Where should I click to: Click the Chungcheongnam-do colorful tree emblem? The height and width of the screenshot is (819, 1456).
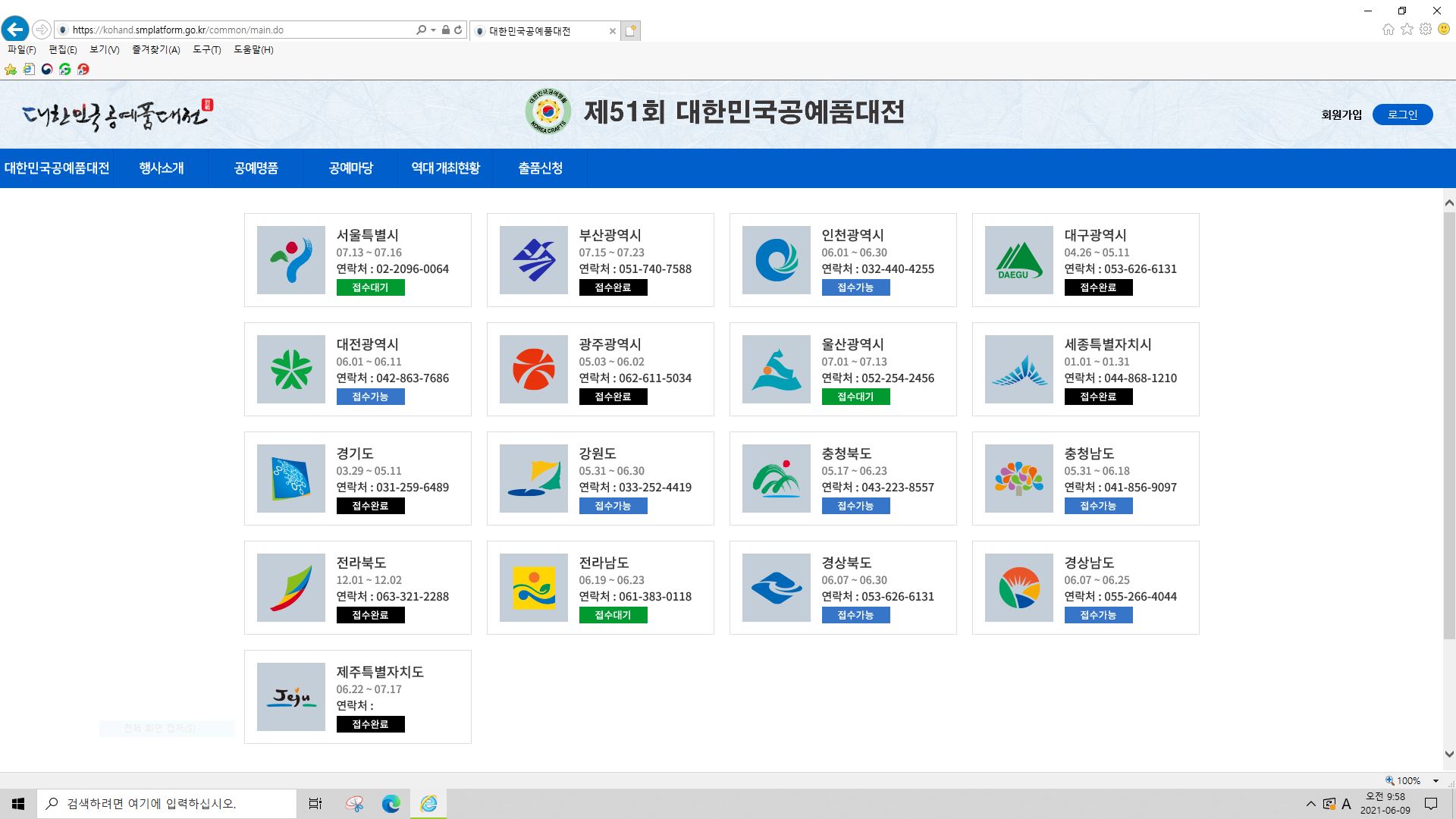[1019, 479]
